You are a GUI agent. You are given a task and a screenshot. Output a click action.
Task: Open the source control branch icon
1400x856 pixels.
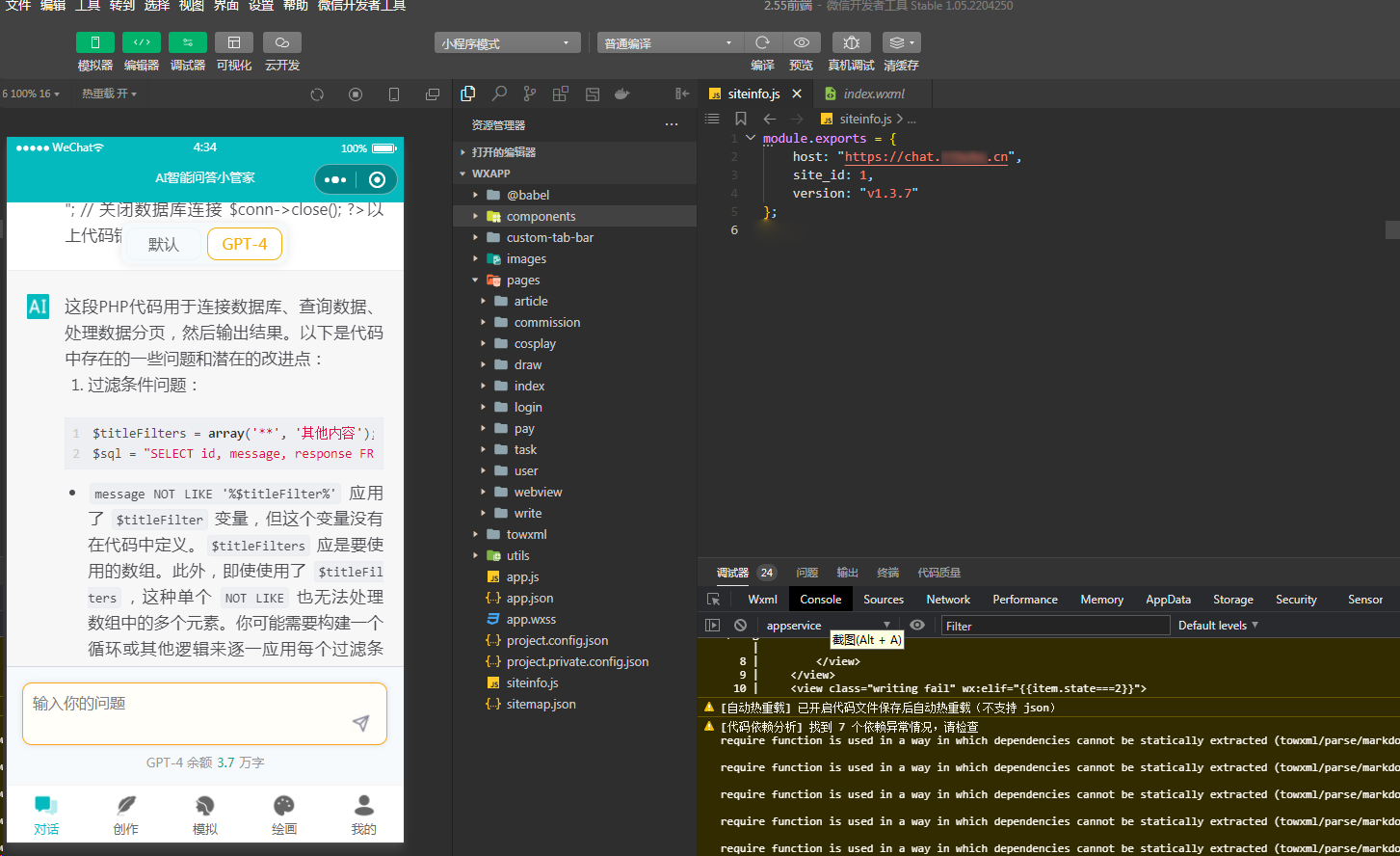coord(530,94)
